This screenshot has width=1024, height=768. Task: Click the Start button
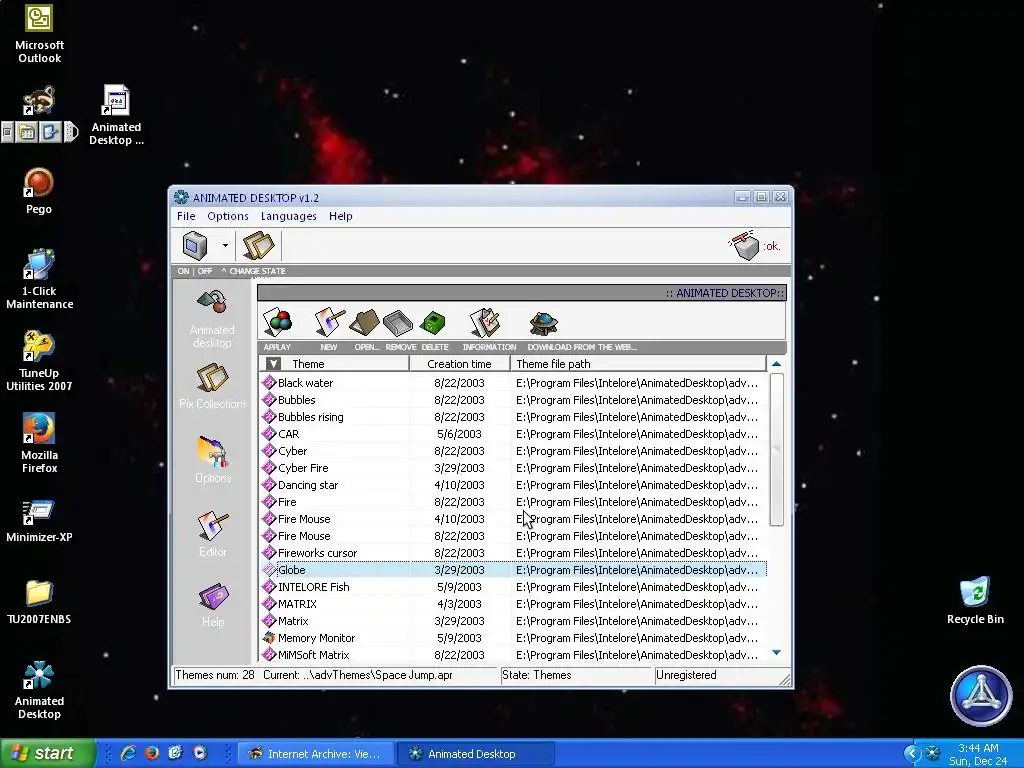(x=47, y=753)
